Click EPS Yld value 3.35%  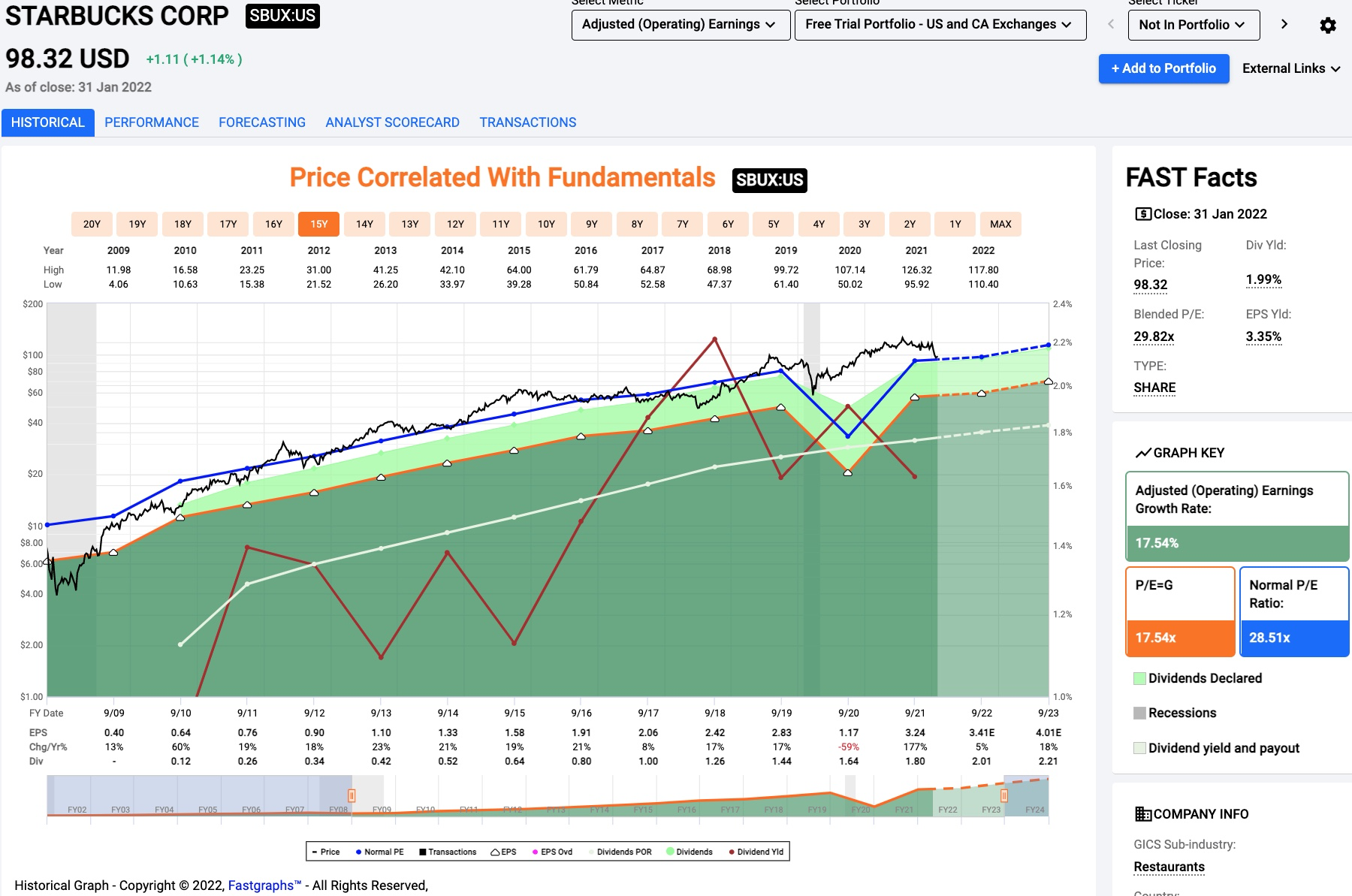(1263, 336)
